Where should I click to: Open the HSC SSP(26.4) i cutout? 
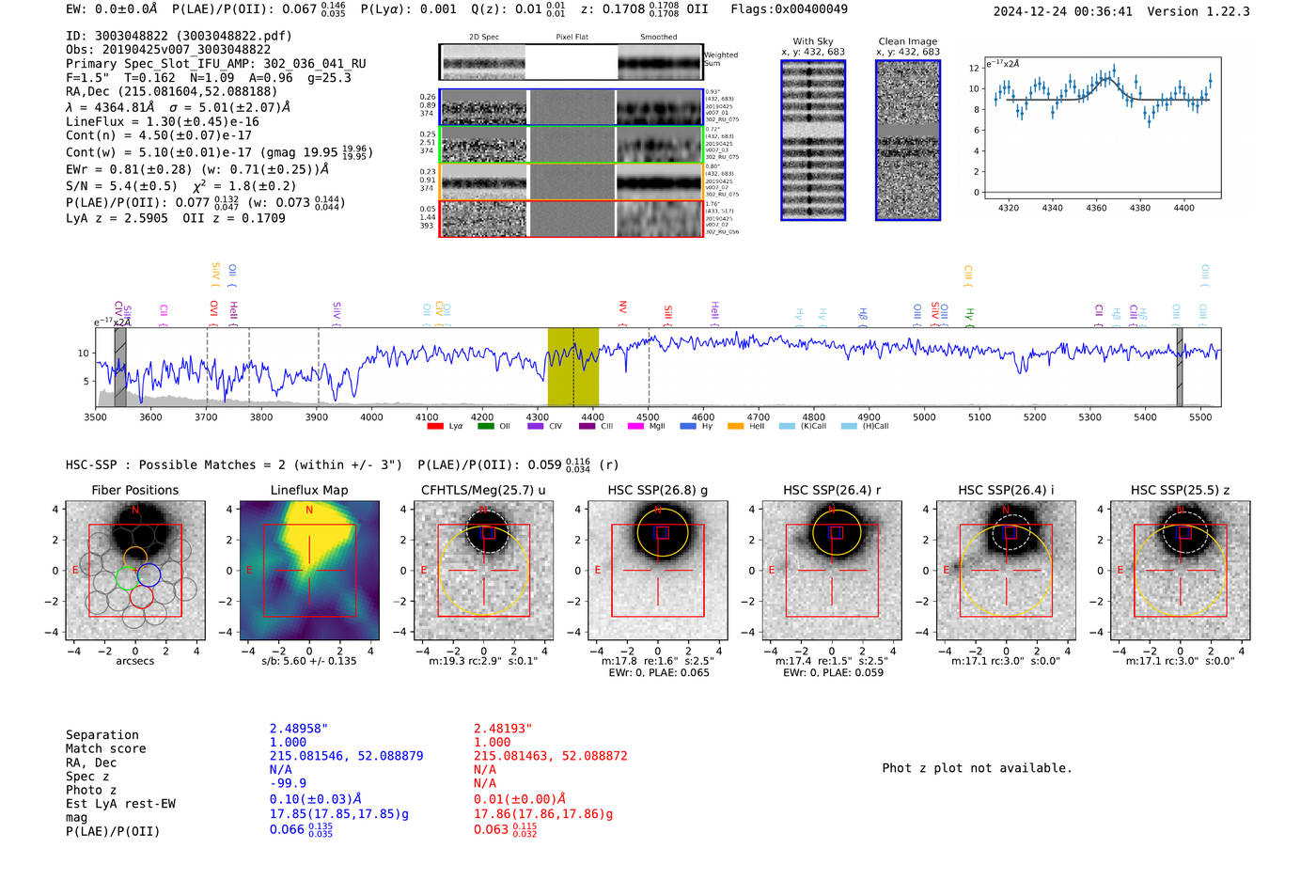coord(1006,571)
